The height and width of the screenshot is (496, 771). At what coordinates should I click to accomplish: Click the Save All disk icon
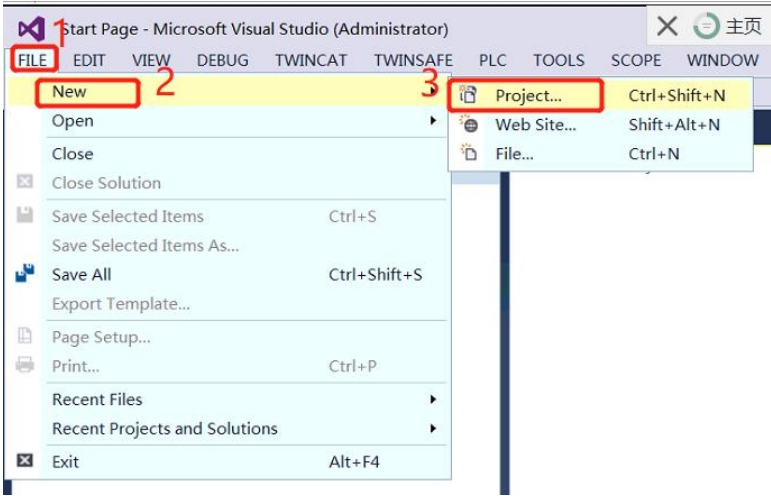(x=26, y=274)
